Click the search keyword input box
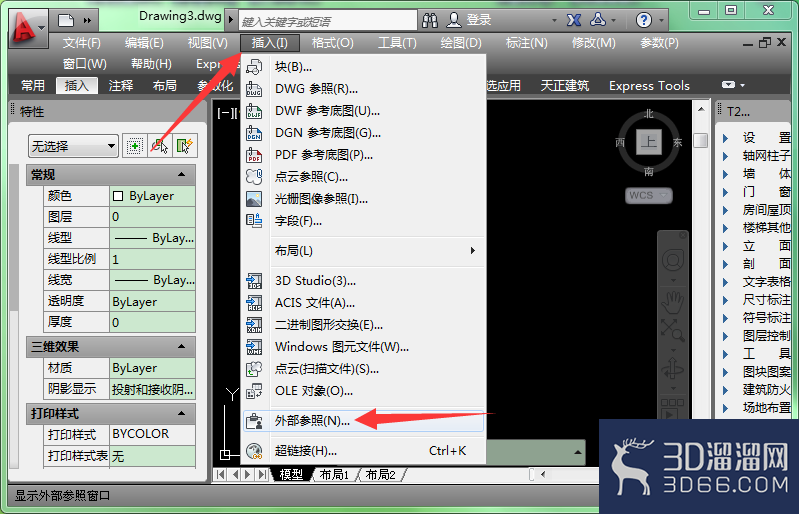This screenshot has height=514, width=799. [328, 21]
